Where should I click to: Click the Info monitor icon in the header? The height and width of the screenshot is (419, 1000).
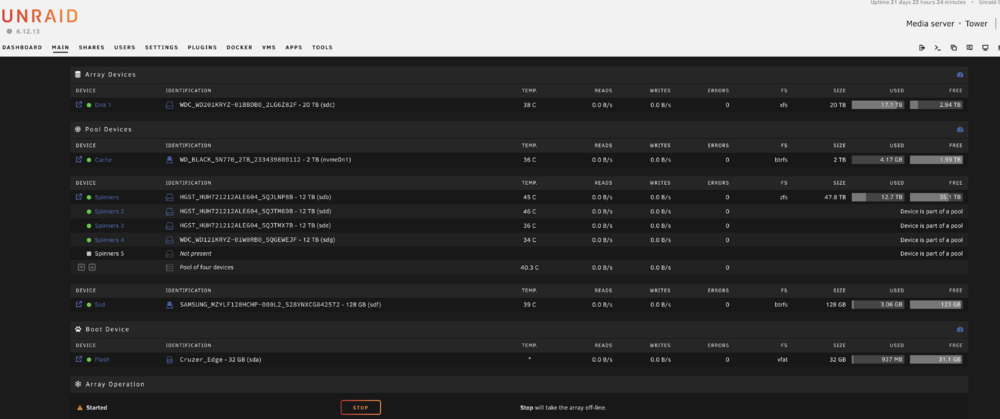tap(985, 48)
